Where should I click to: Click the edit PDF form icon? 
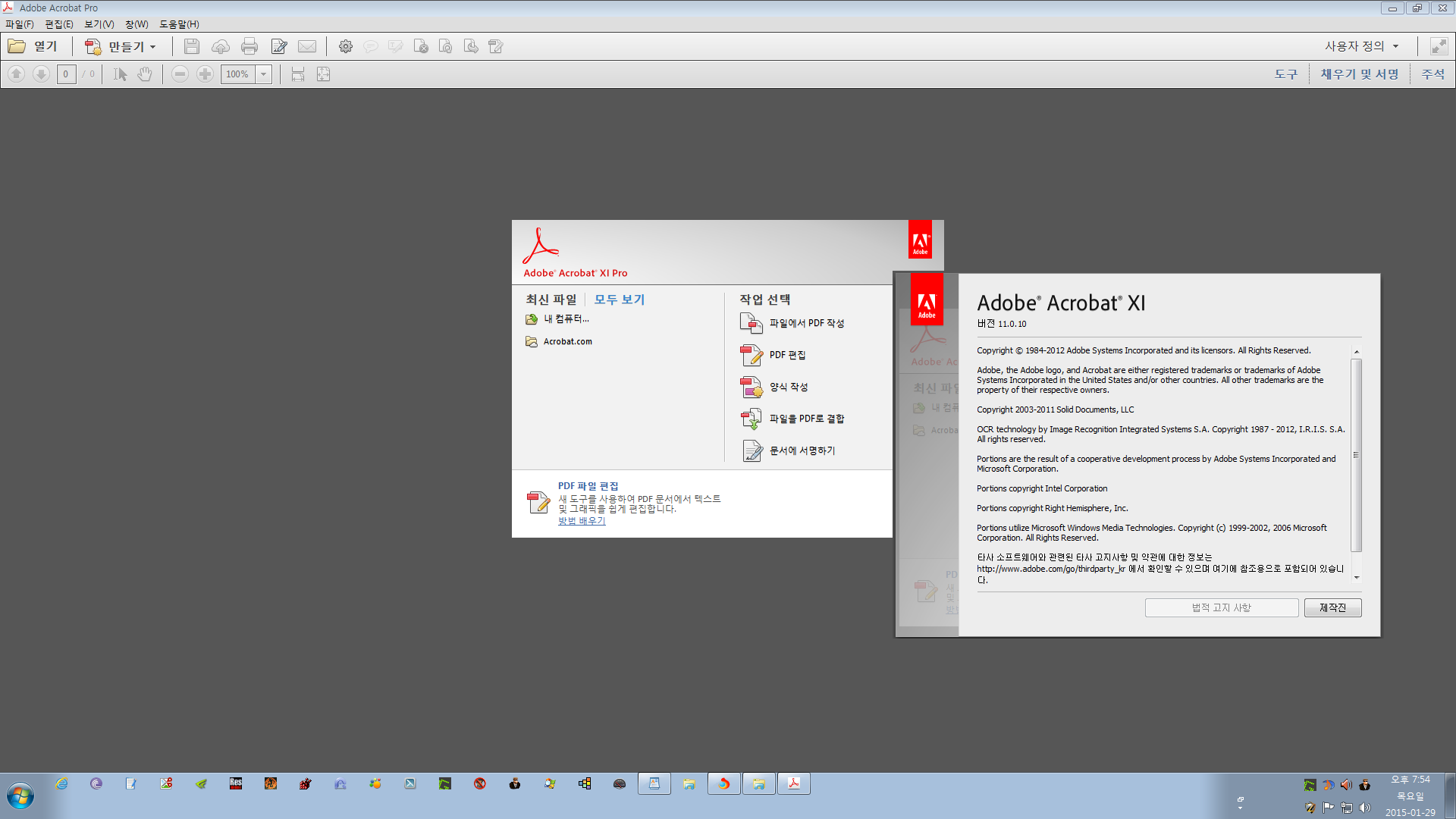(x=496, y=47)
